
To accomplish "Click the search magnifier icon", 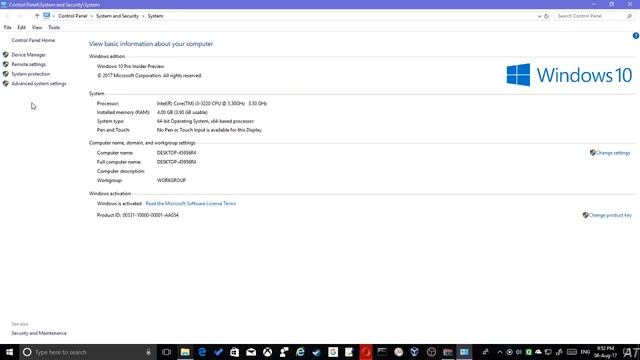I will tap(629, 16).
